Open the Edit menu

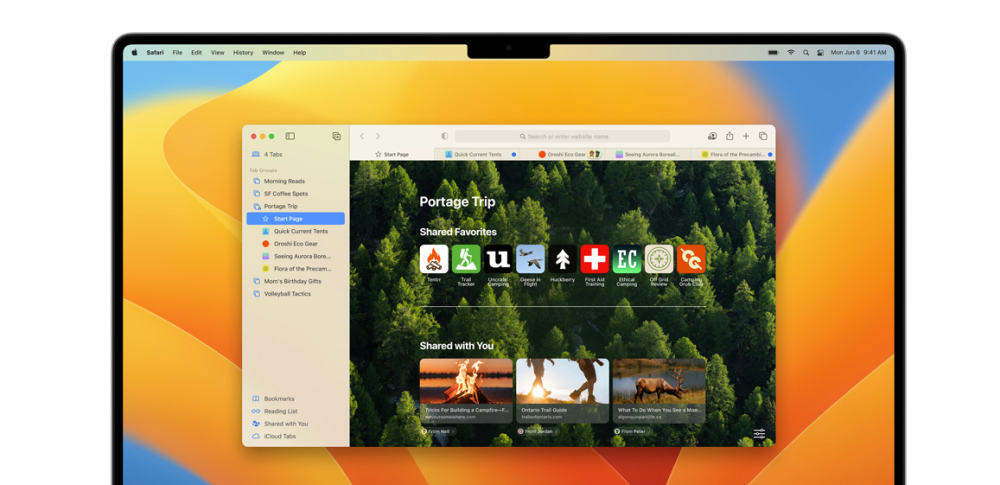(196, 52)
